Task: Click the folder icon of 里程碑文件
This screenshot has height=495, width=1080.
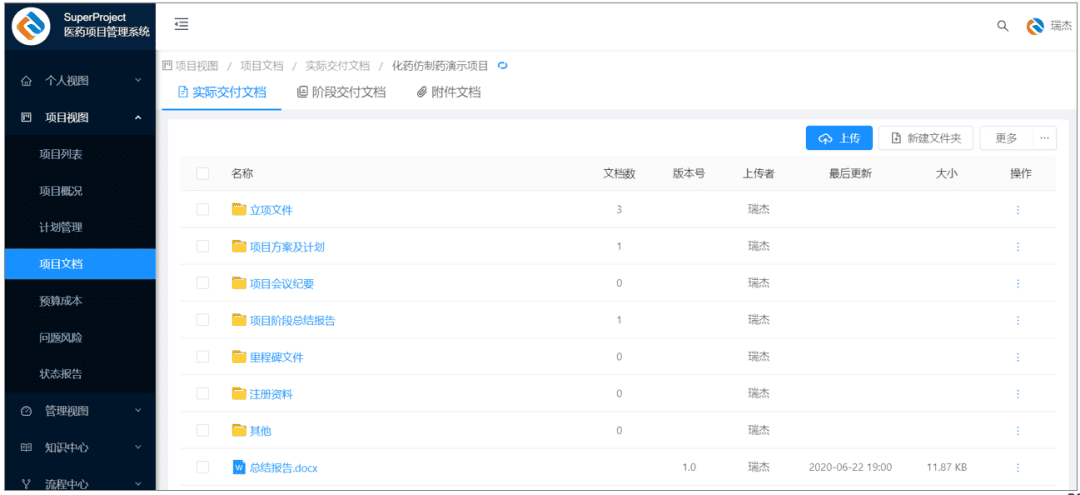Action: (239, 357)
